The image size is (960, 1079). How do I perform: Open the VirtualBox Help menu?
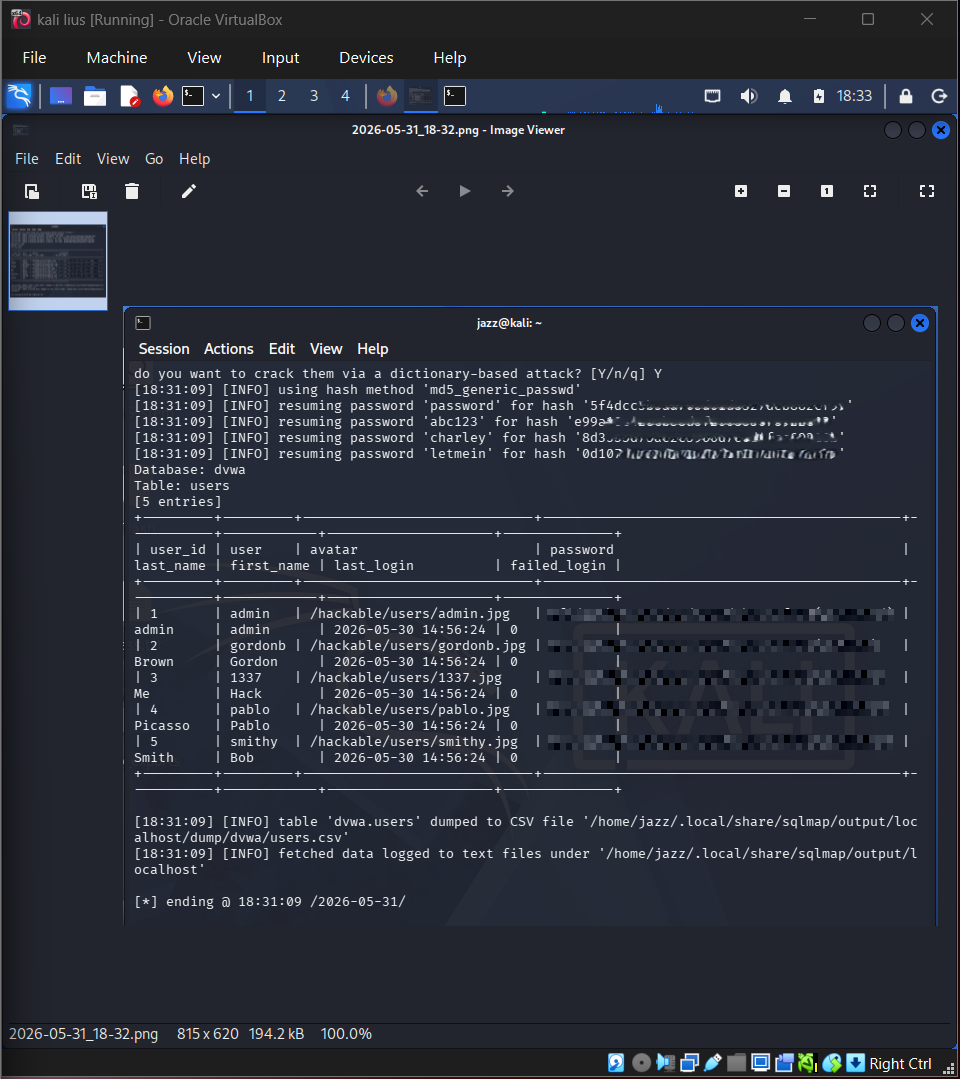coord(450,58)
